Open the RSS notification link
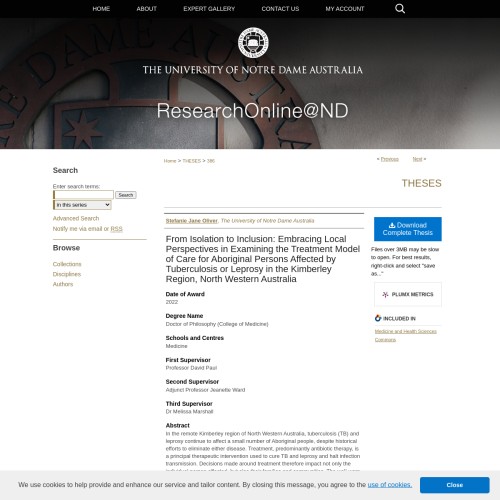The image size is (500, 500). 116,229
